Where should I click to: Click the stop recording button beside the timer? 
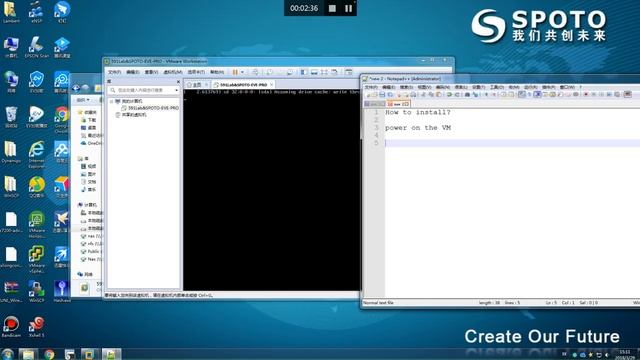[x=332, y=8]
